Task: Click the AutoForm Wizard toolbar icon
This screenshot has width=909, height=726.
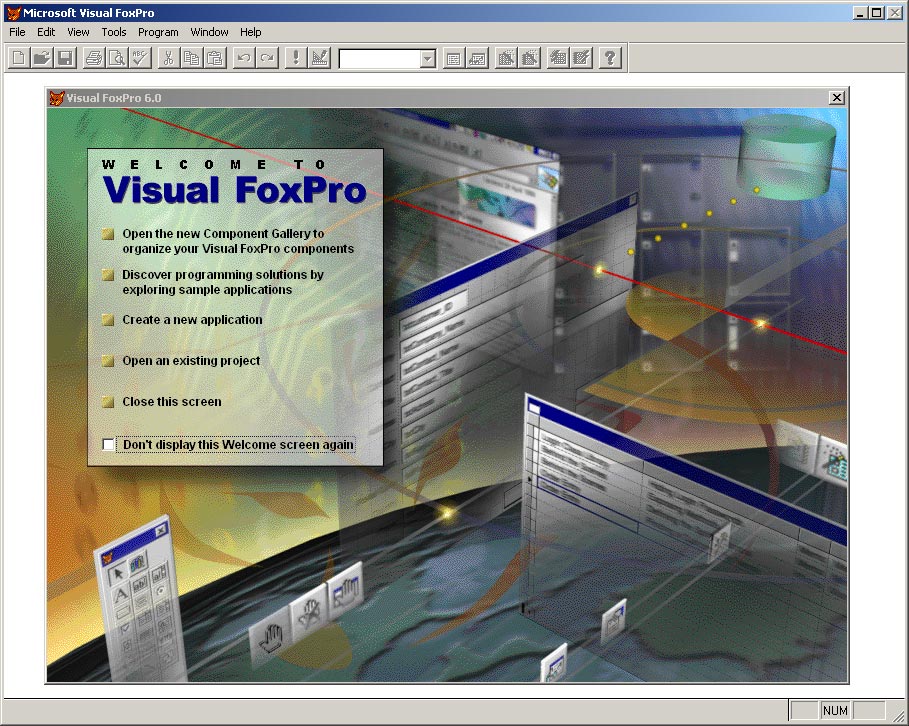Action: [558, 58]
